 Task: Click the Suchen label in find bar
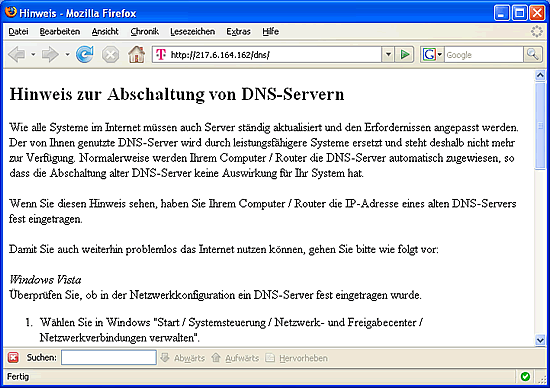coord(41,357)
